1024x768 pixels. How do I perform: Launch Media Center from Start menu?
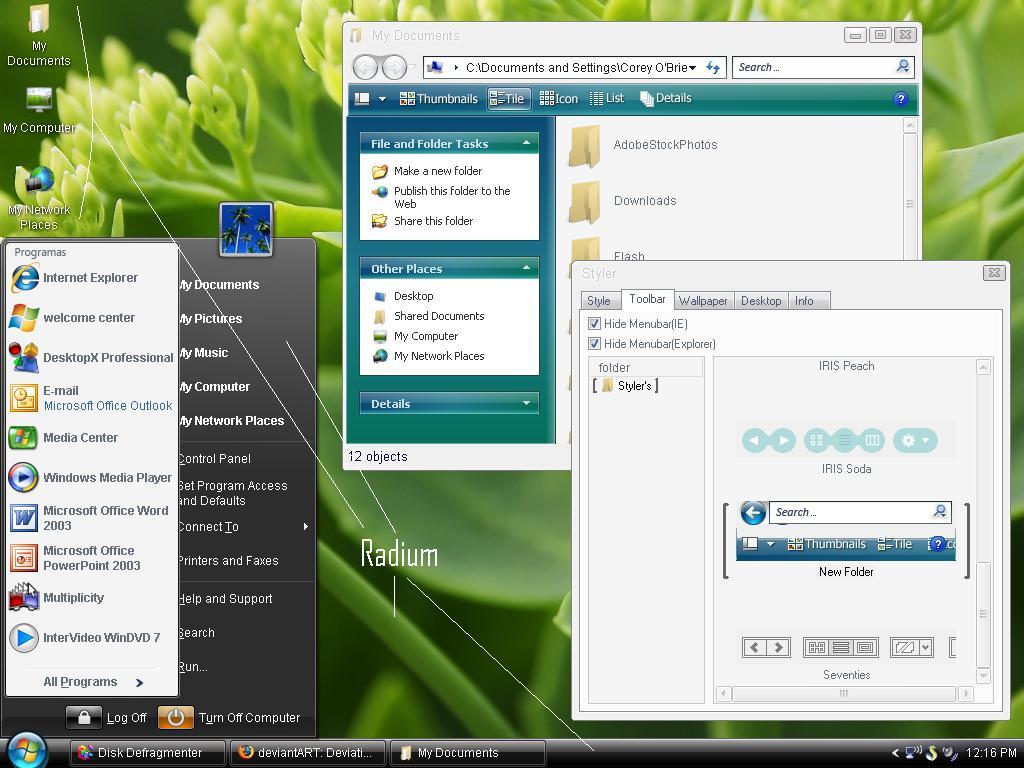coord(91,438)
